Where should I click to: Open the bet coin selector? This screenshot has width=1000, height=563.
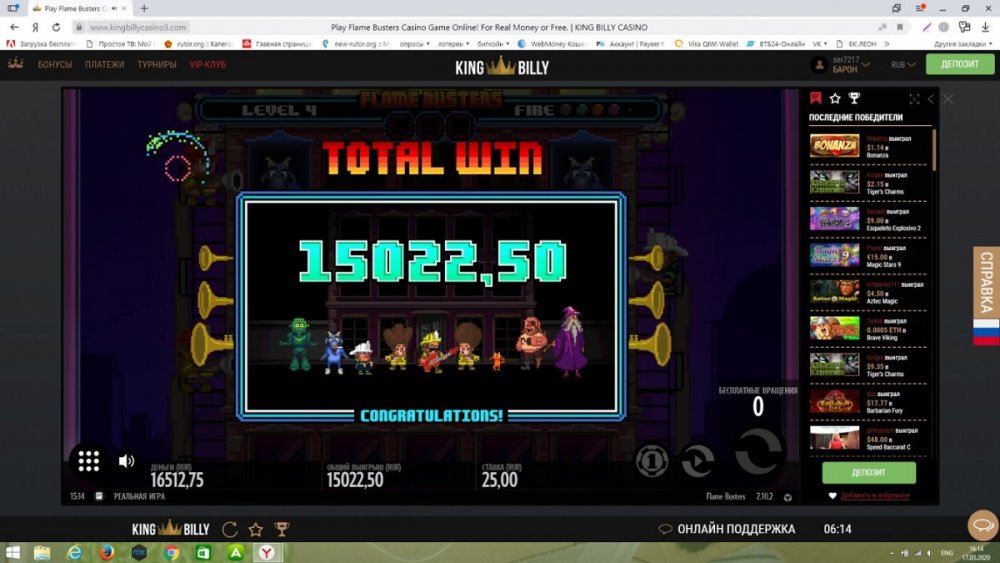pos(651,460)
